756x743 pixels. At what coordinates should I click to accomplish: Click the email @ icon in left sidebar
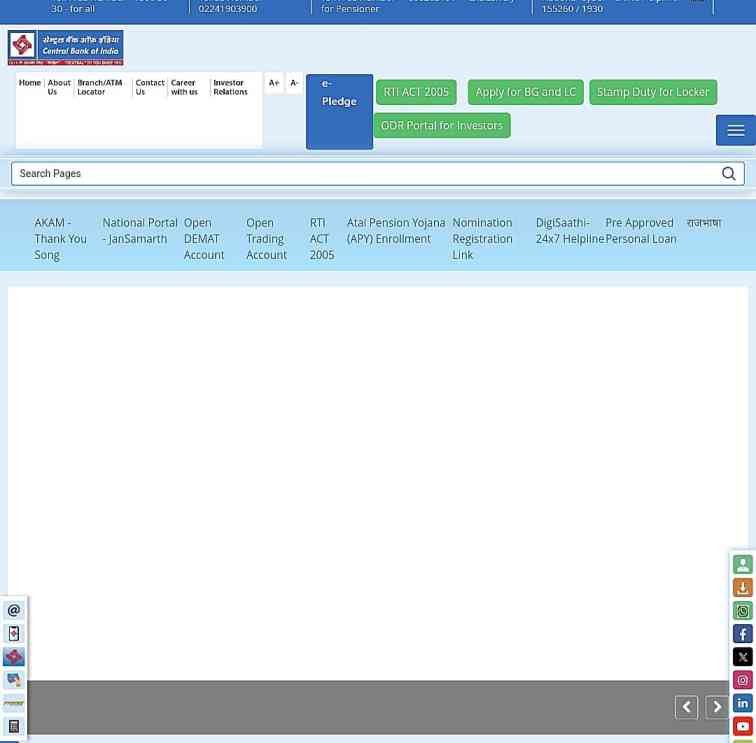click(14, 610)
